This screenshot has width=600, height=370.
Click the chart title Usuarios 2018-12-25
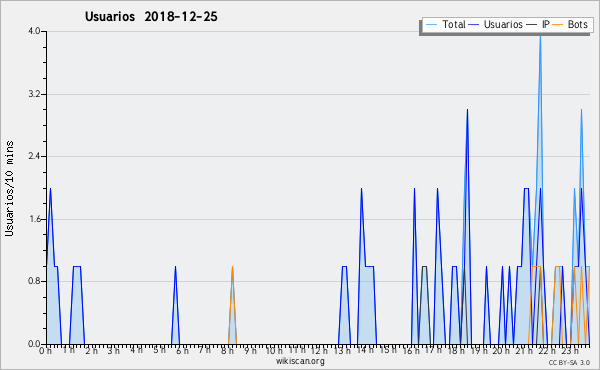pos(151,17)
